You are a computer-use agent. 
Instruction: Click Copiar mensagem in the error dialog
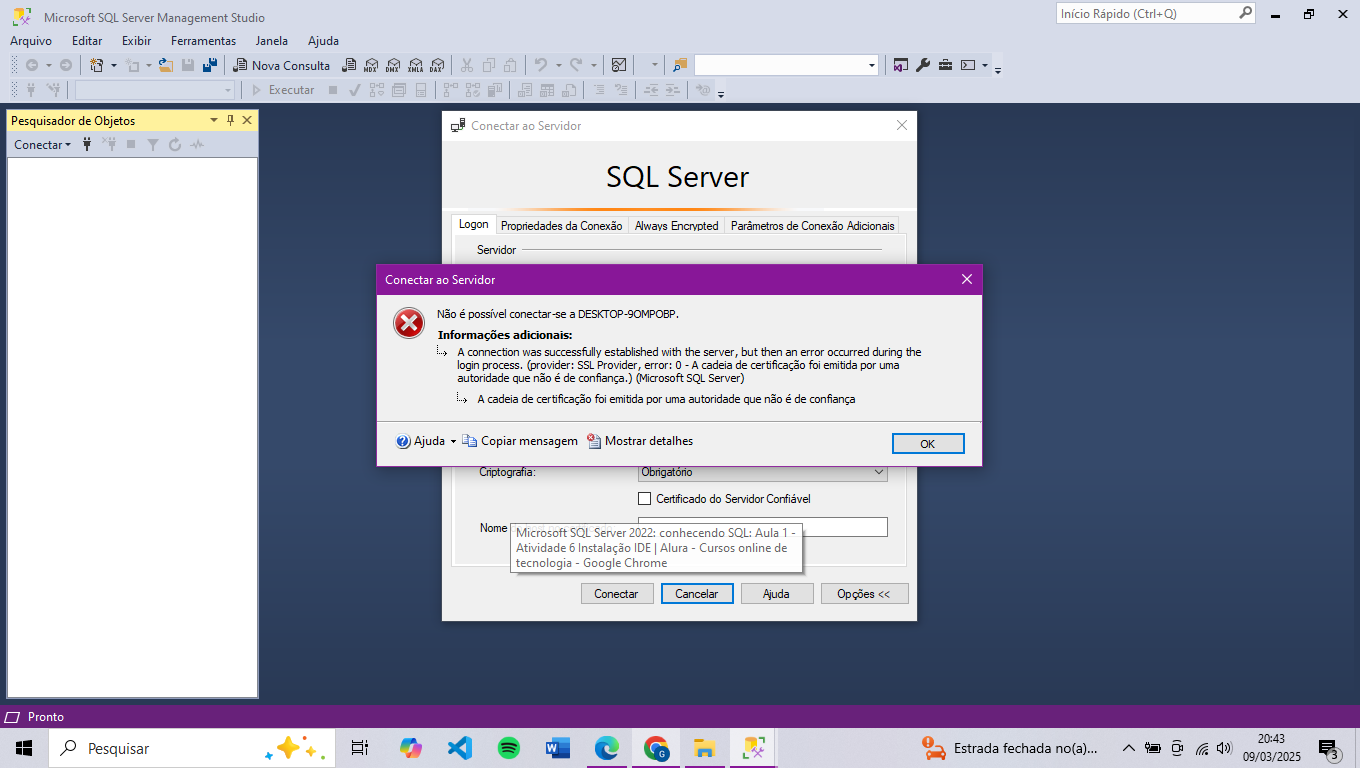[x=520, y=441]
